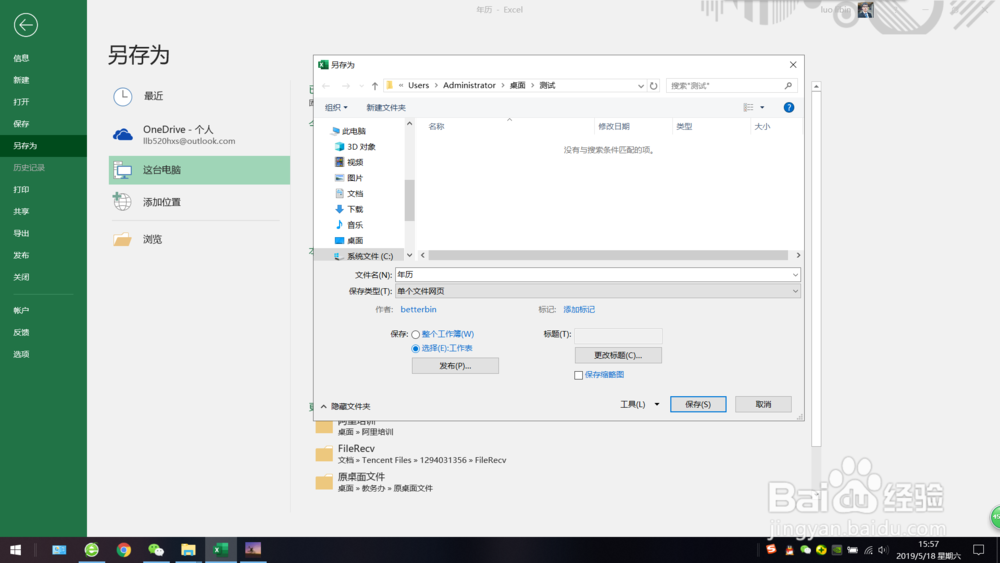Enable the Save Thumbnail checkbox

point(578,375)
